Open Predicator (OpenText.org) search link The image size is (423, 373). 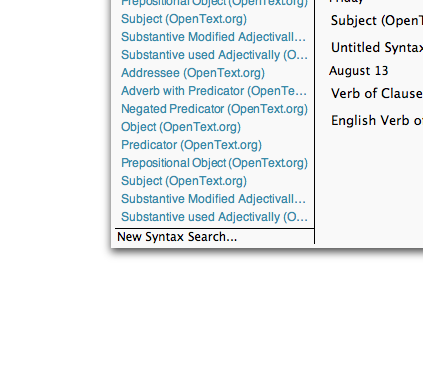tap(191, 145)
